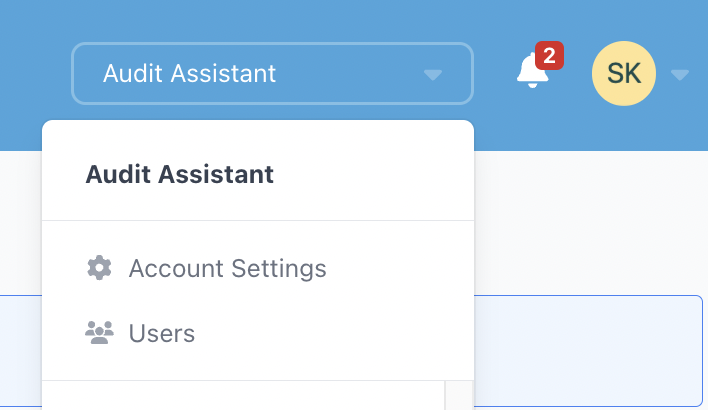Open the notifications bell
708x410 pixels.
(x=533, y=71)
